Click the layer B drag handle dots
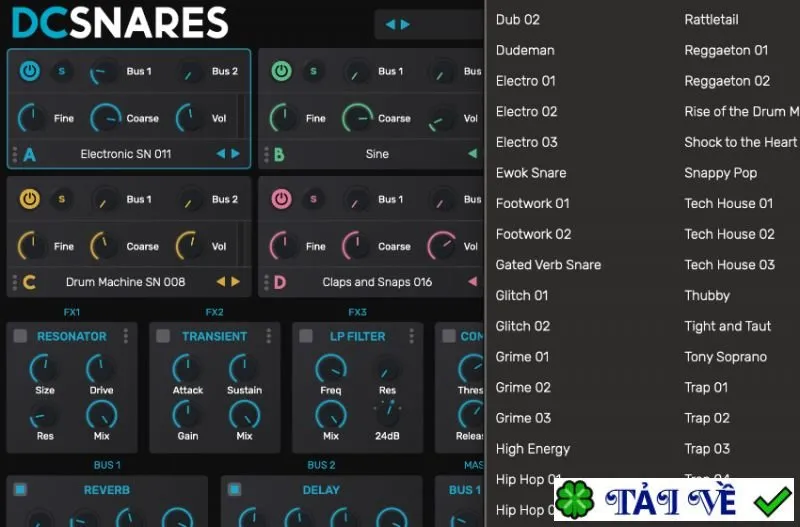 (x=266, y=154)
